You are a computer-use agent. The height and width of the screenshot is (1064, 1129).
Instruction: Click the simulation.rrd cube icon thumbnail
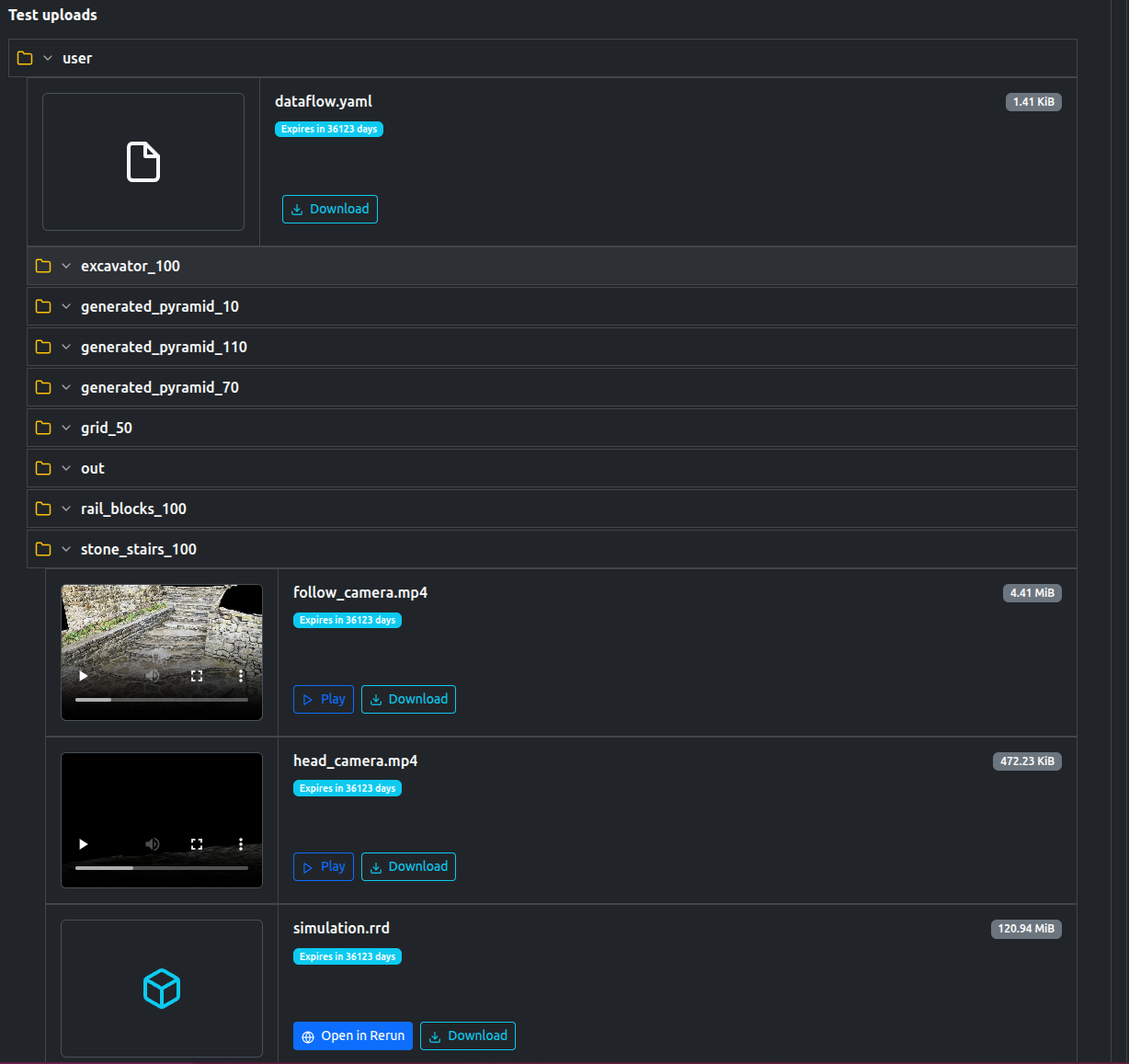[162, 989]
